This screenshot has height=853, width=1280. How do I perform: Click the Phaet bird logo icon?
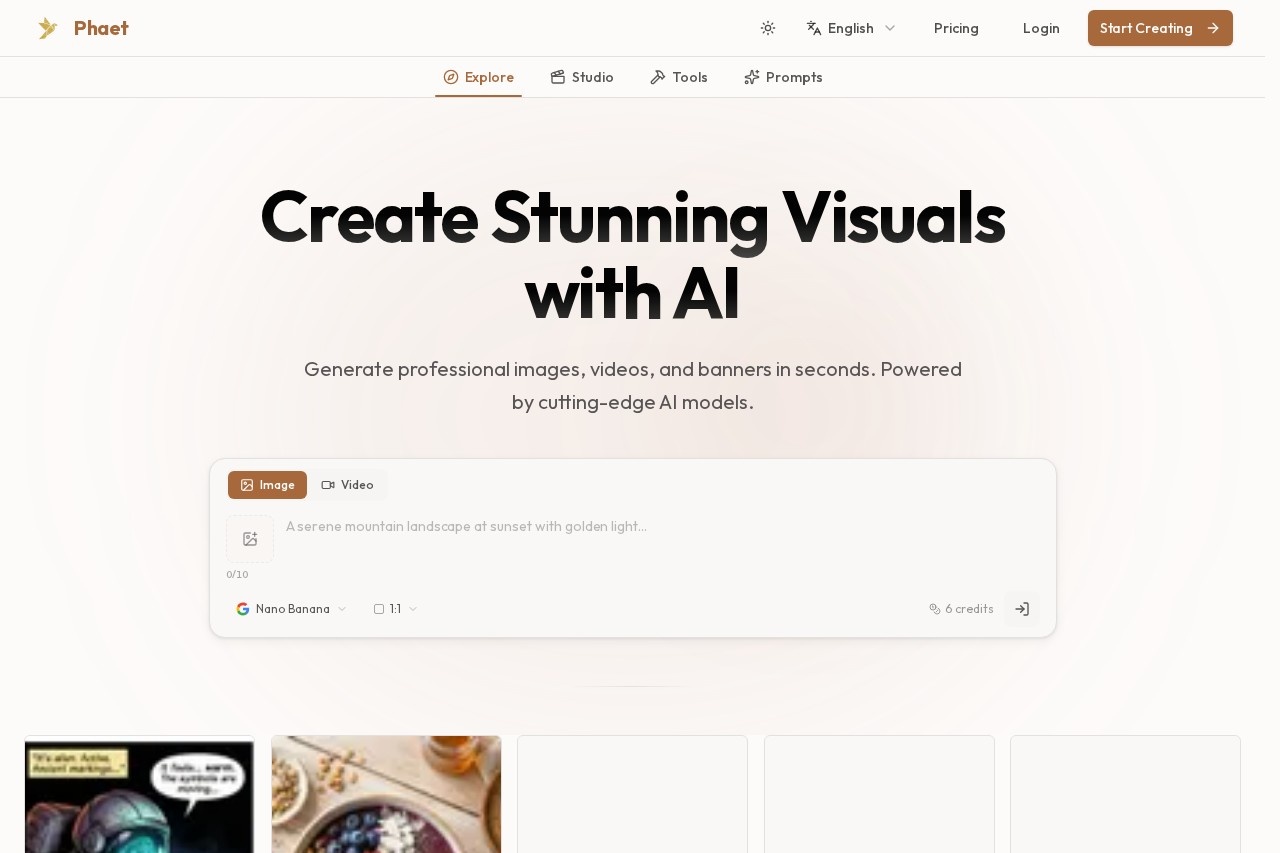pyautogui.click(x=48, y=28)
